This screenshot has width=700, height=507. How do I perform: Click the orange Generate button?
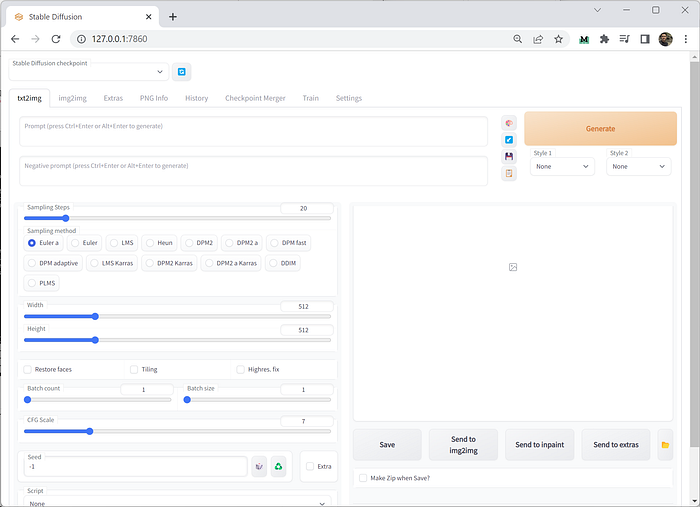coord(600,129)
